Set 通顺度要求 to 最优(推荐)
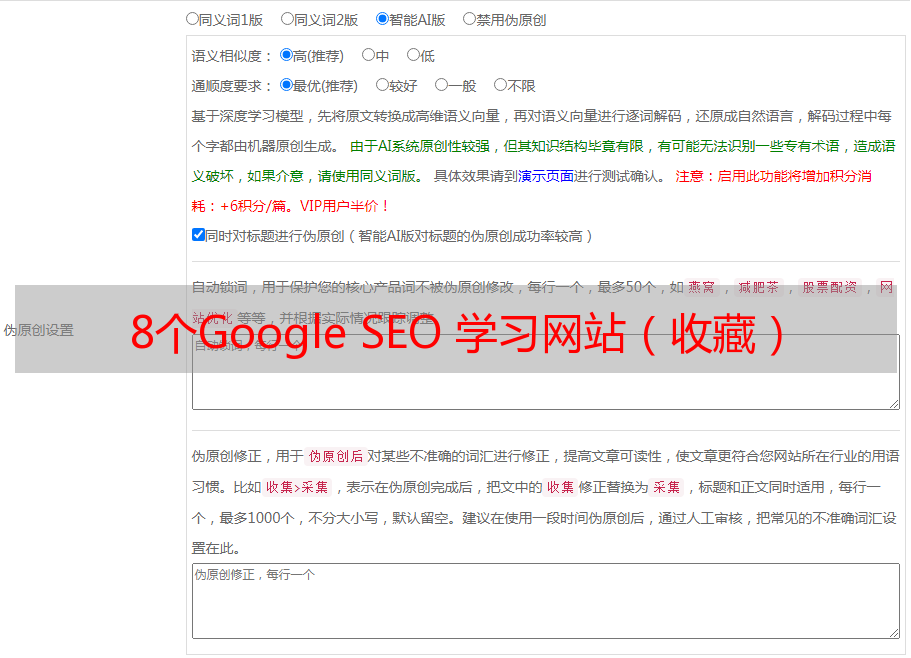The height and width of the screenshot is (658, 911). (286, 85)
